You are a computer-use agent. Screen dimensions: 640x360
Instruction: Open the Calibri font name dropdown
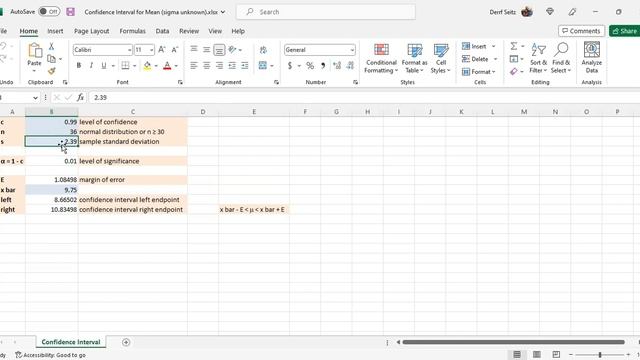(x=129, y=50)
